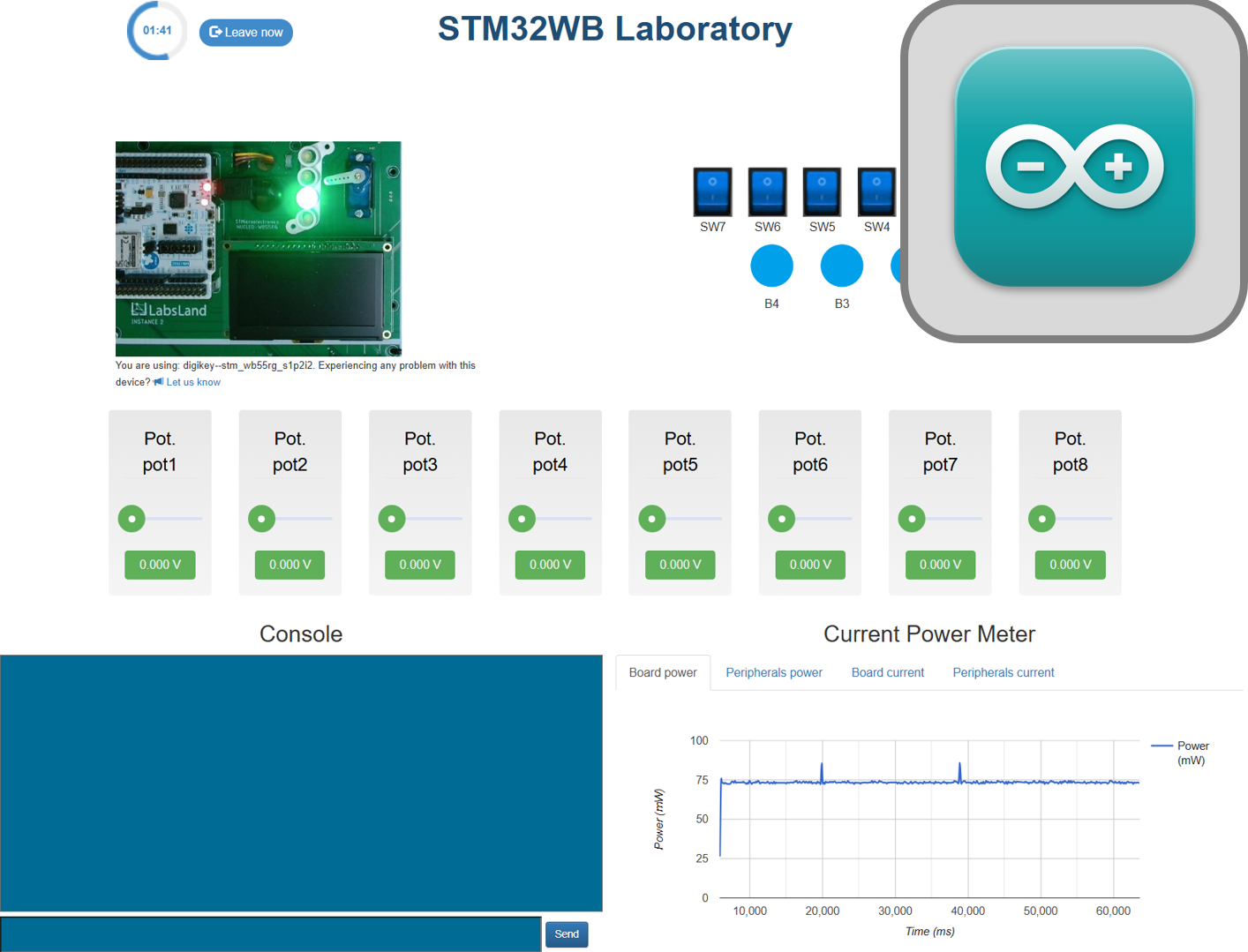Image resolution: width=1248 pixels, height=952 pixels.
Task: Click the Leave now button
Action: click(x=245, y=32)
